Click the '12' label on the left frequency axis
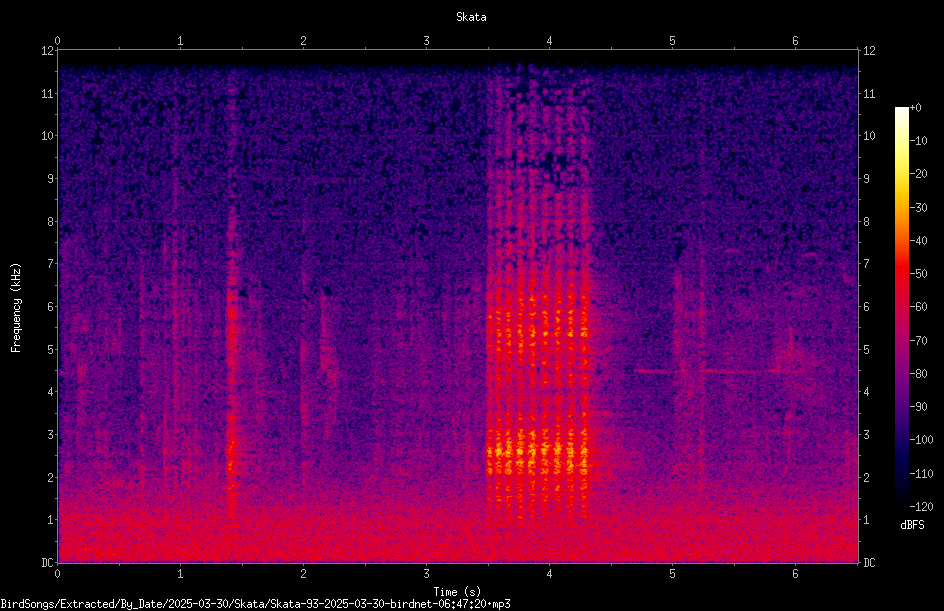The width and height of the screenshot is (944, 611). click(x=47, y=51)
